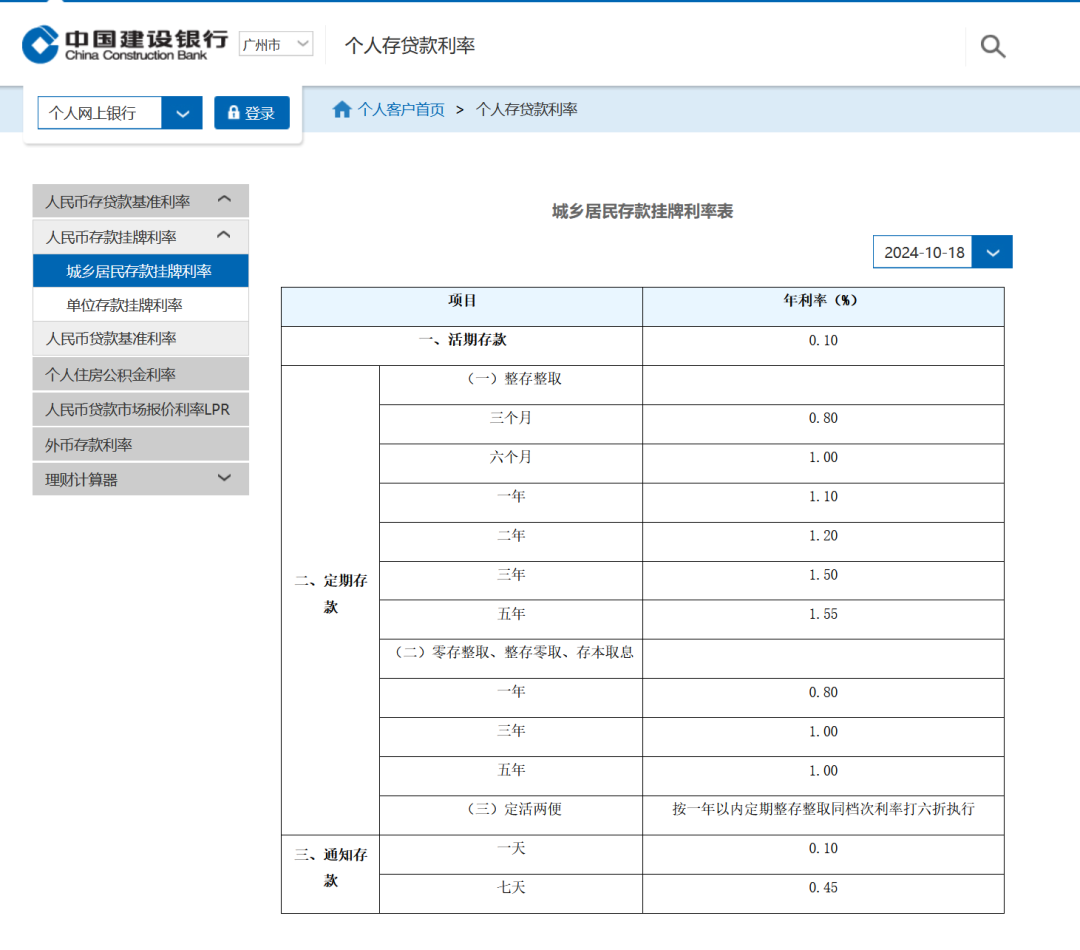Click the magnifying glass search icon
1080x950 pixels.
[992, 46]
